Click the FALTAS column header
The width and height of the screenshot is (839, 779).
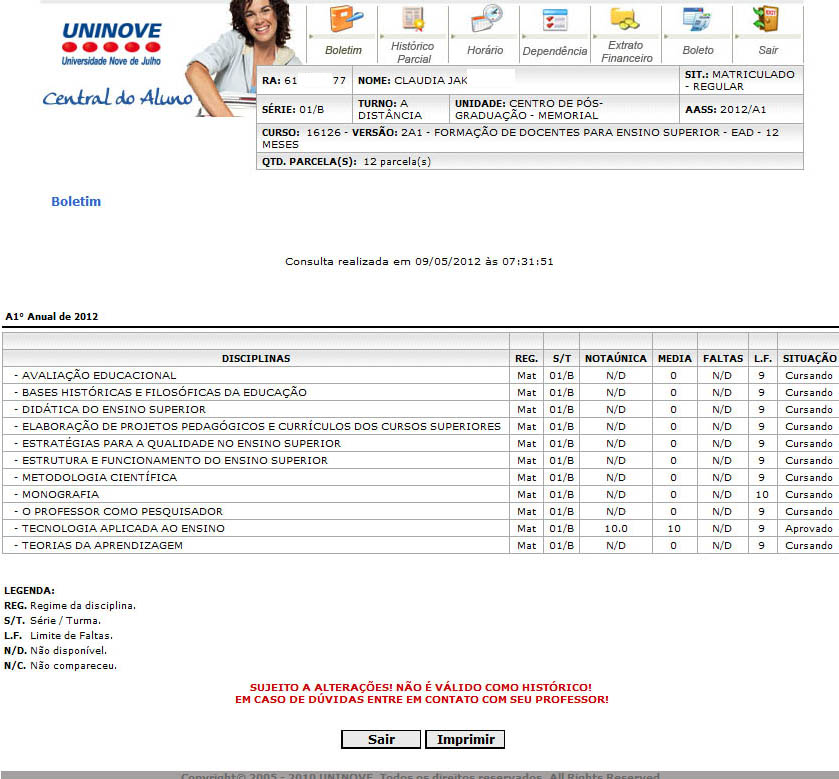(x=723, y=358)
